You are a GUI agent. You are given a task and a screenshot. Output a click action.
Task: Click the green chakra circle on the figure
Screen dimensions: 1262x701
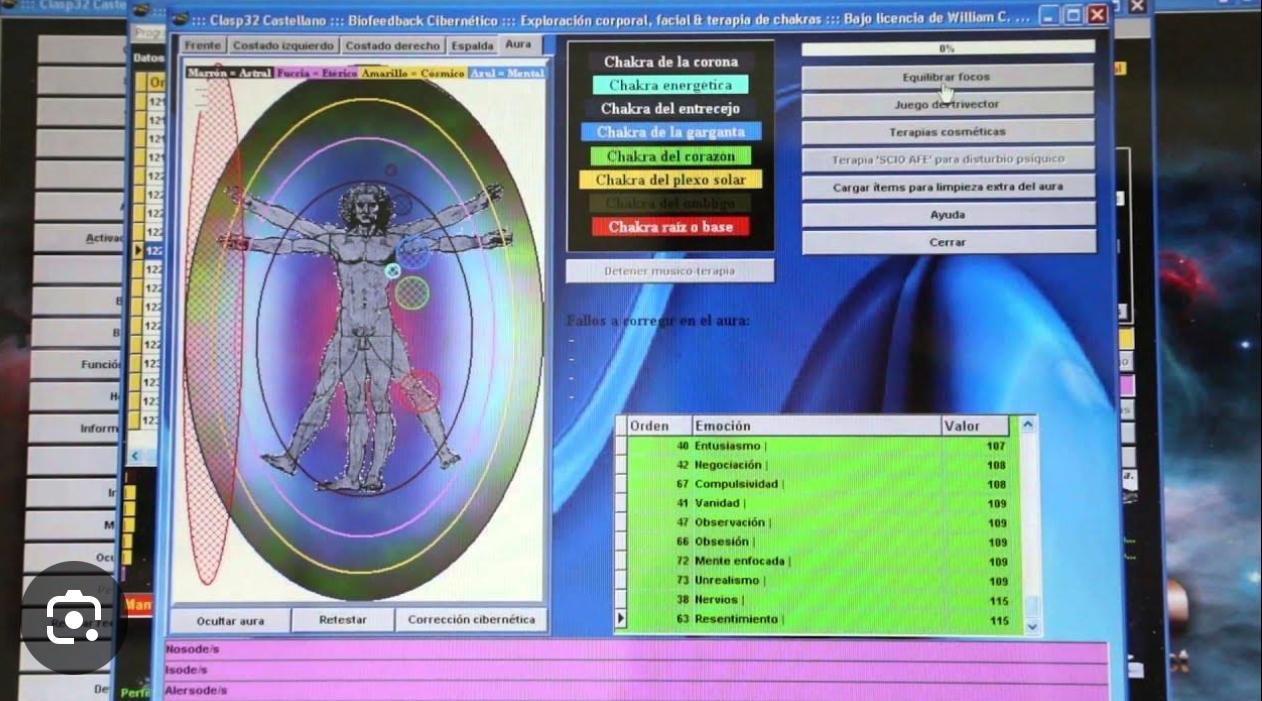412,292
